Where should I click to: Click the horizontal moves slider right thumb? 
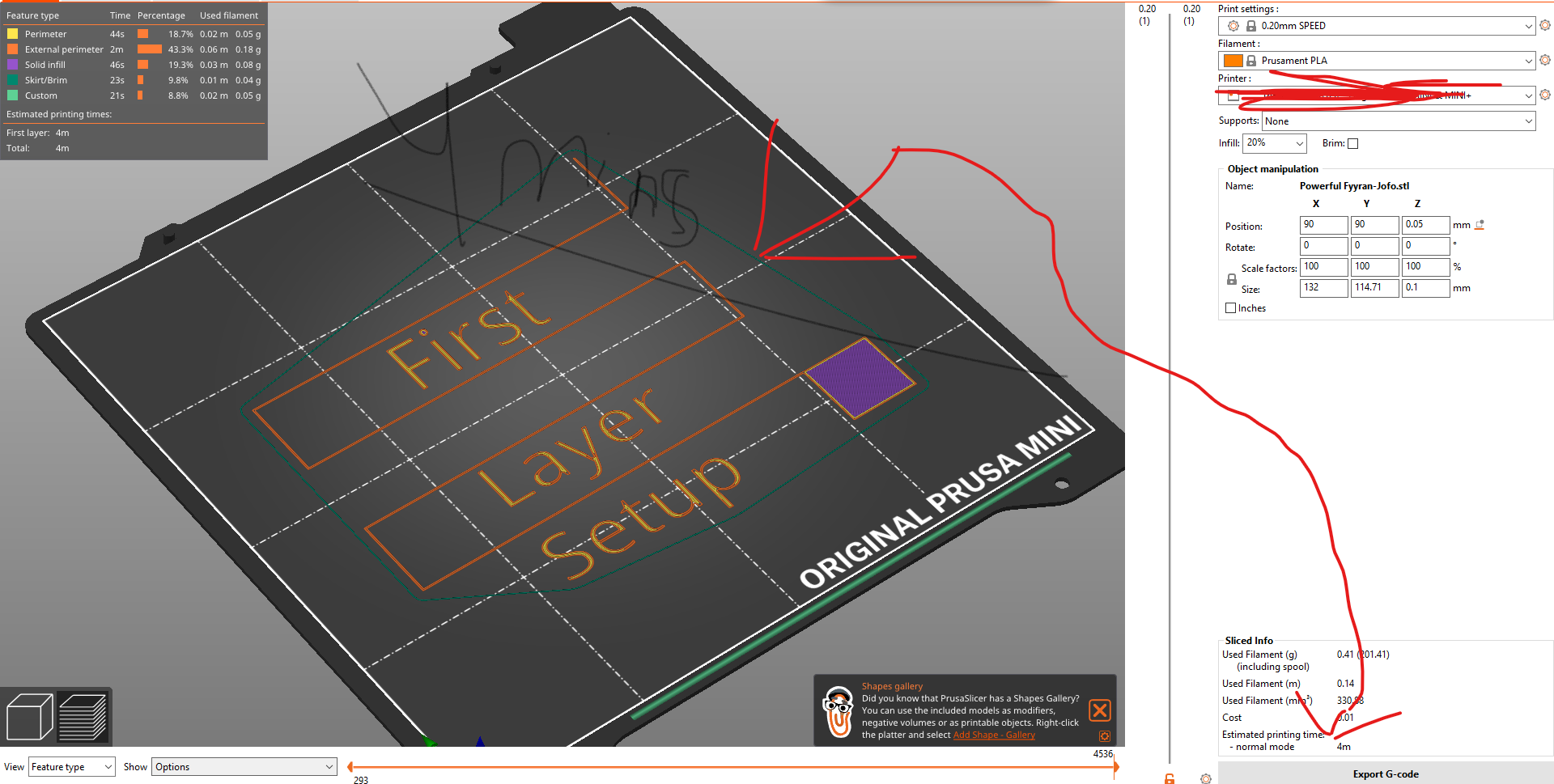[x=1115, y=766]
